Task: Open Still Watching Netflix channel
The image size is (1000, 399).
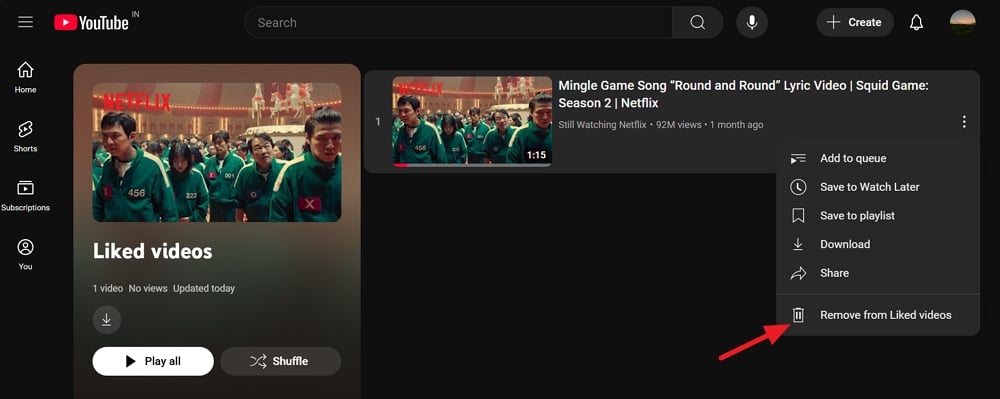Action: point(602,125)
